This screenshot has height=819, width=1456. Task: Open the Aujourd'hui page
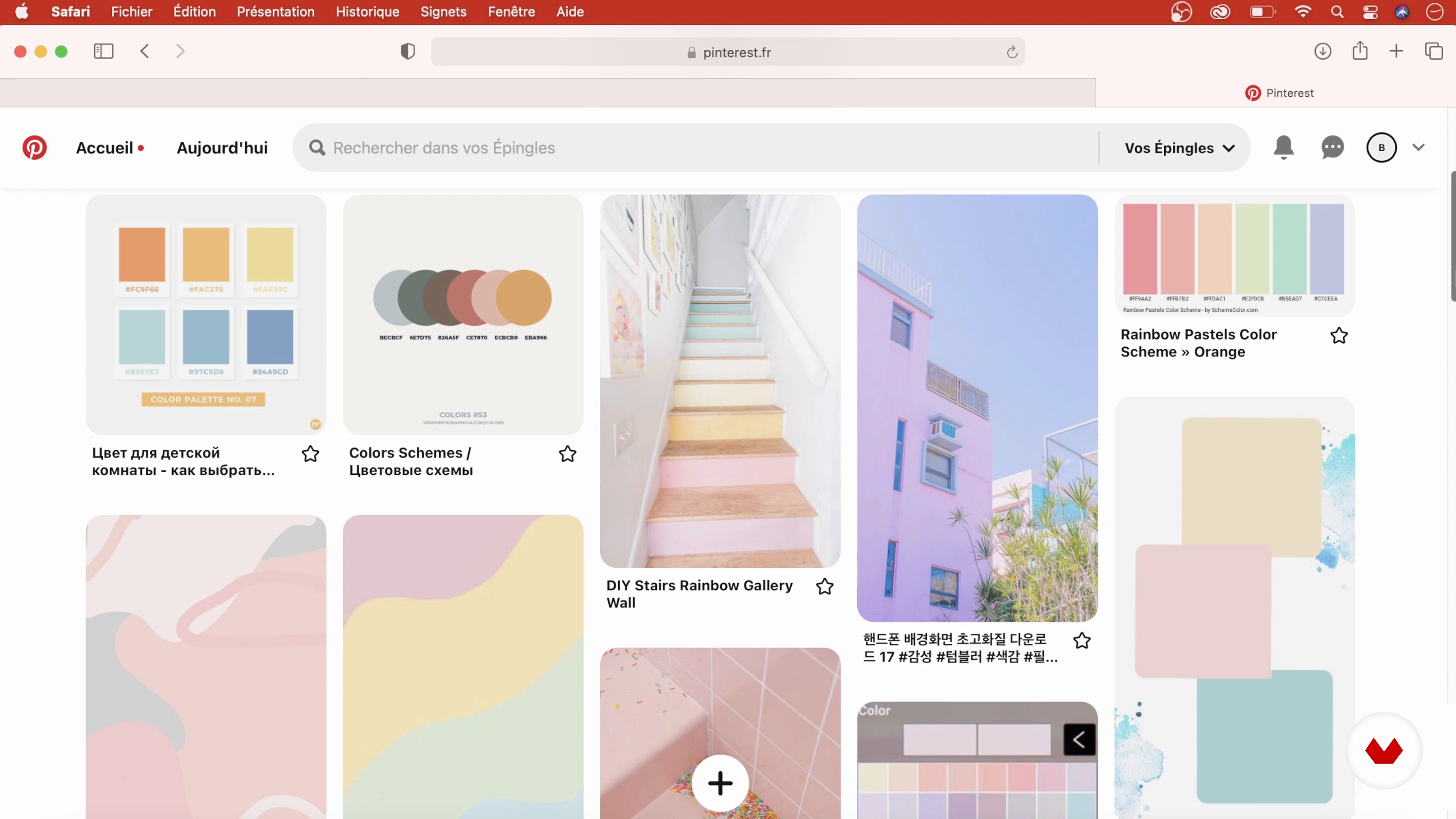222,148
